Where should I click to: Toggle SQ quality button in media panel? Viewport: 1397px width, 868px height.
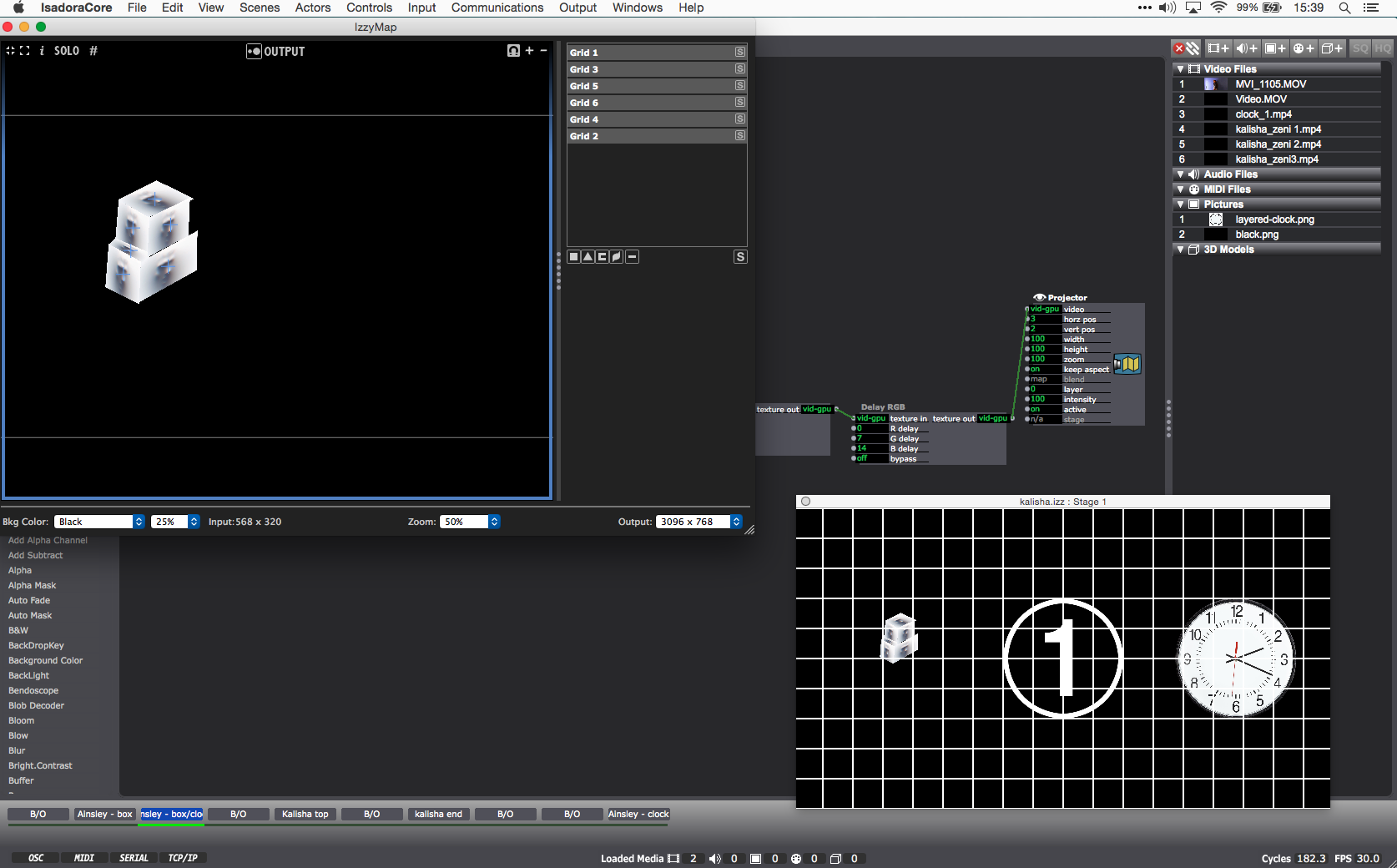1360,48
